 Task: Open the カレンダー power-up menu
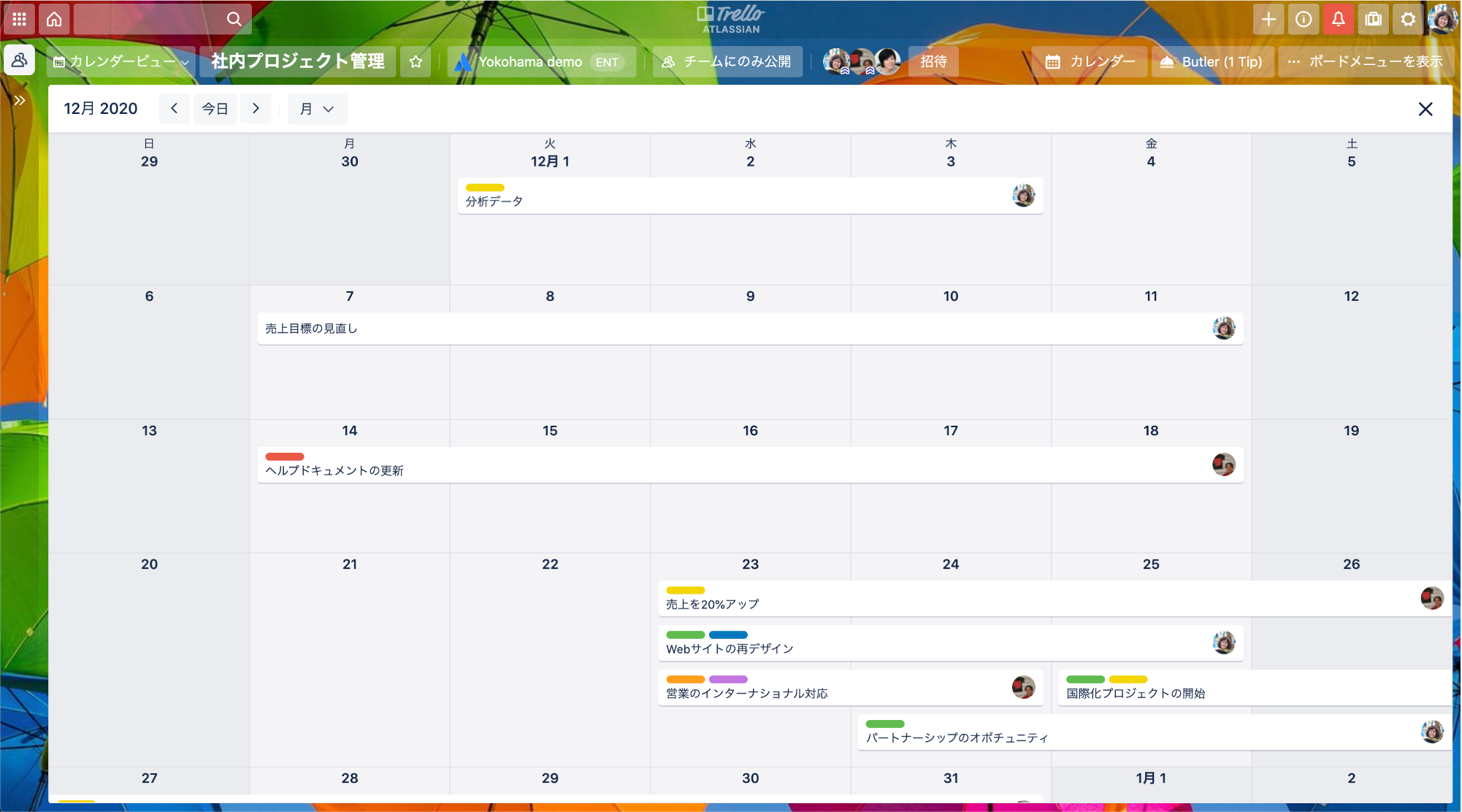click(1090, 62)
